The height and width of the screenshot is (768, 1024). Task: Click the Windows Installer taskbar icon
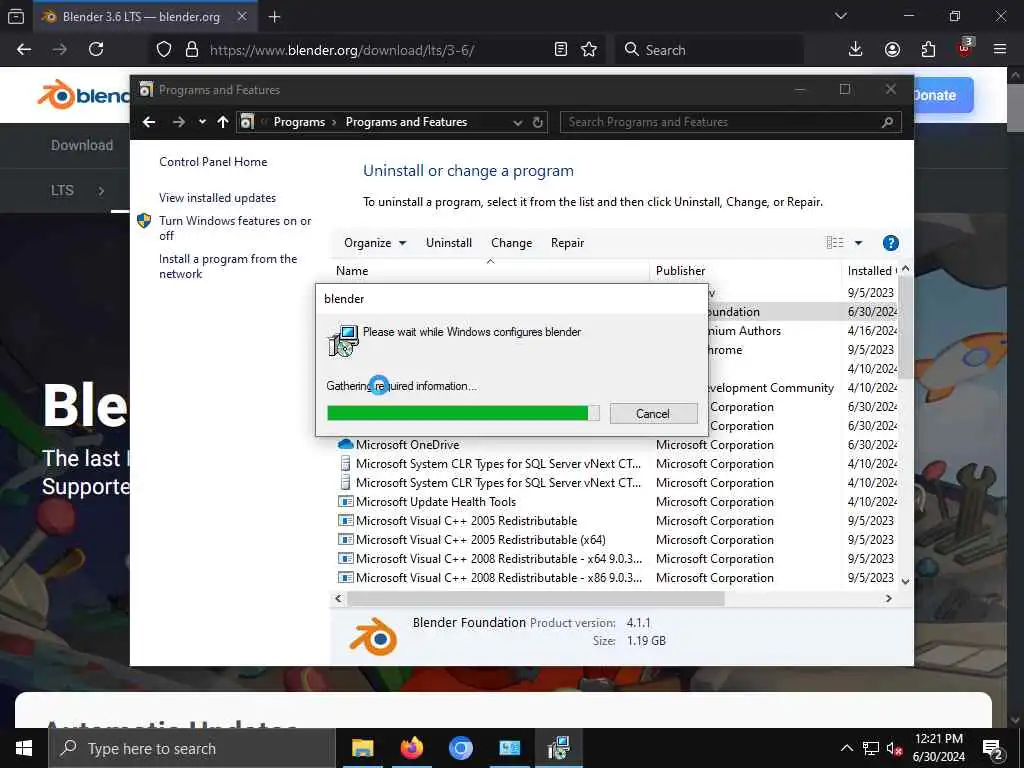559,748
